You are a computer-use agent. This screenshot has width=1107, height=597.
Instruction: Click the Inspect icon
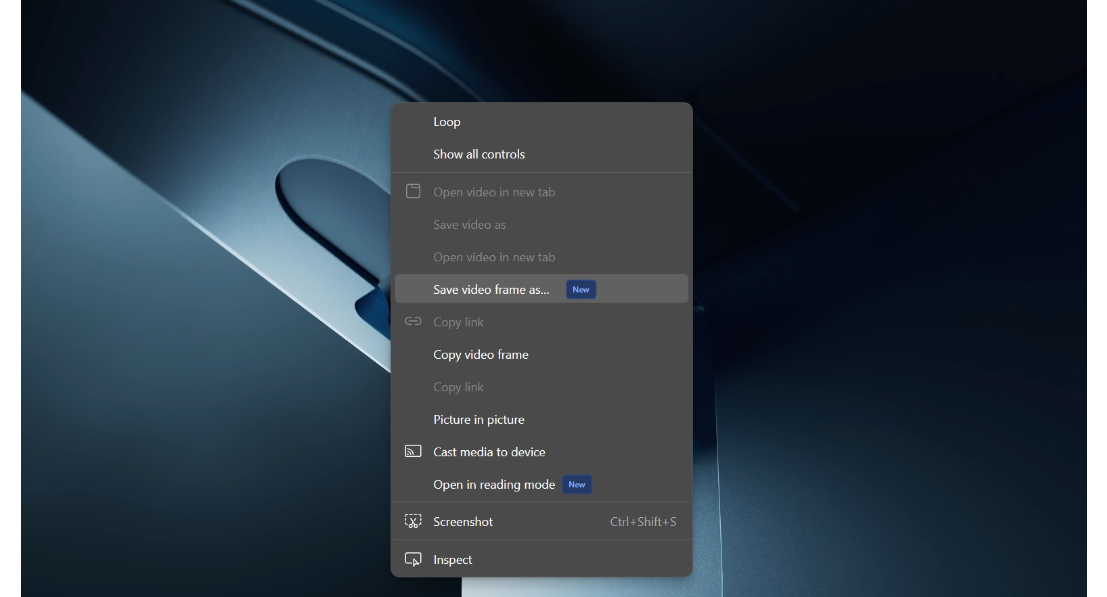[413, 560]
